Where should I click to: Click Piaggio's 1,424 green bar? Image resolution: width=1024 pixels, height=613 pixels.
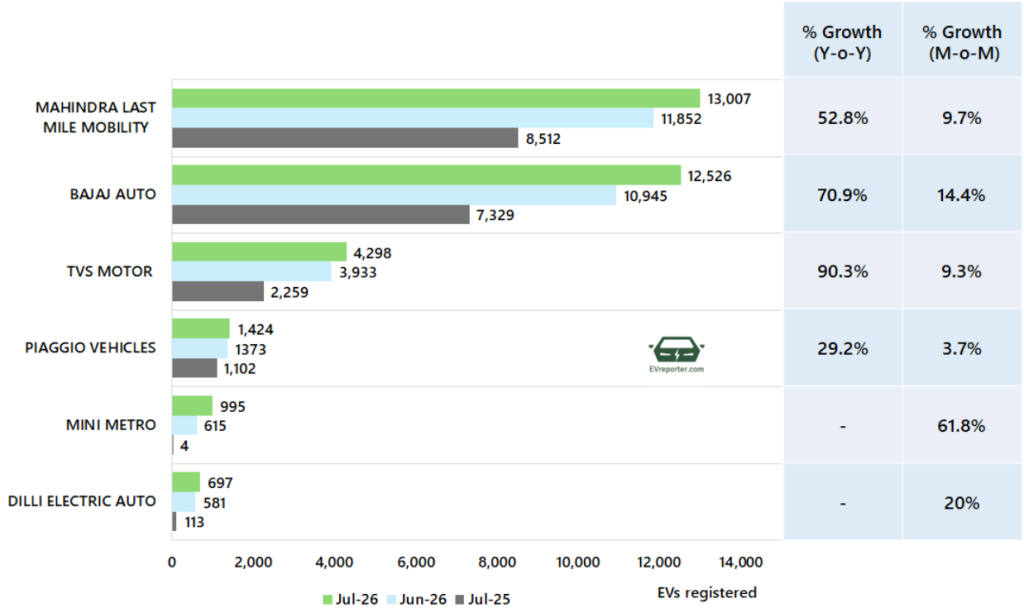pos(201,328)
